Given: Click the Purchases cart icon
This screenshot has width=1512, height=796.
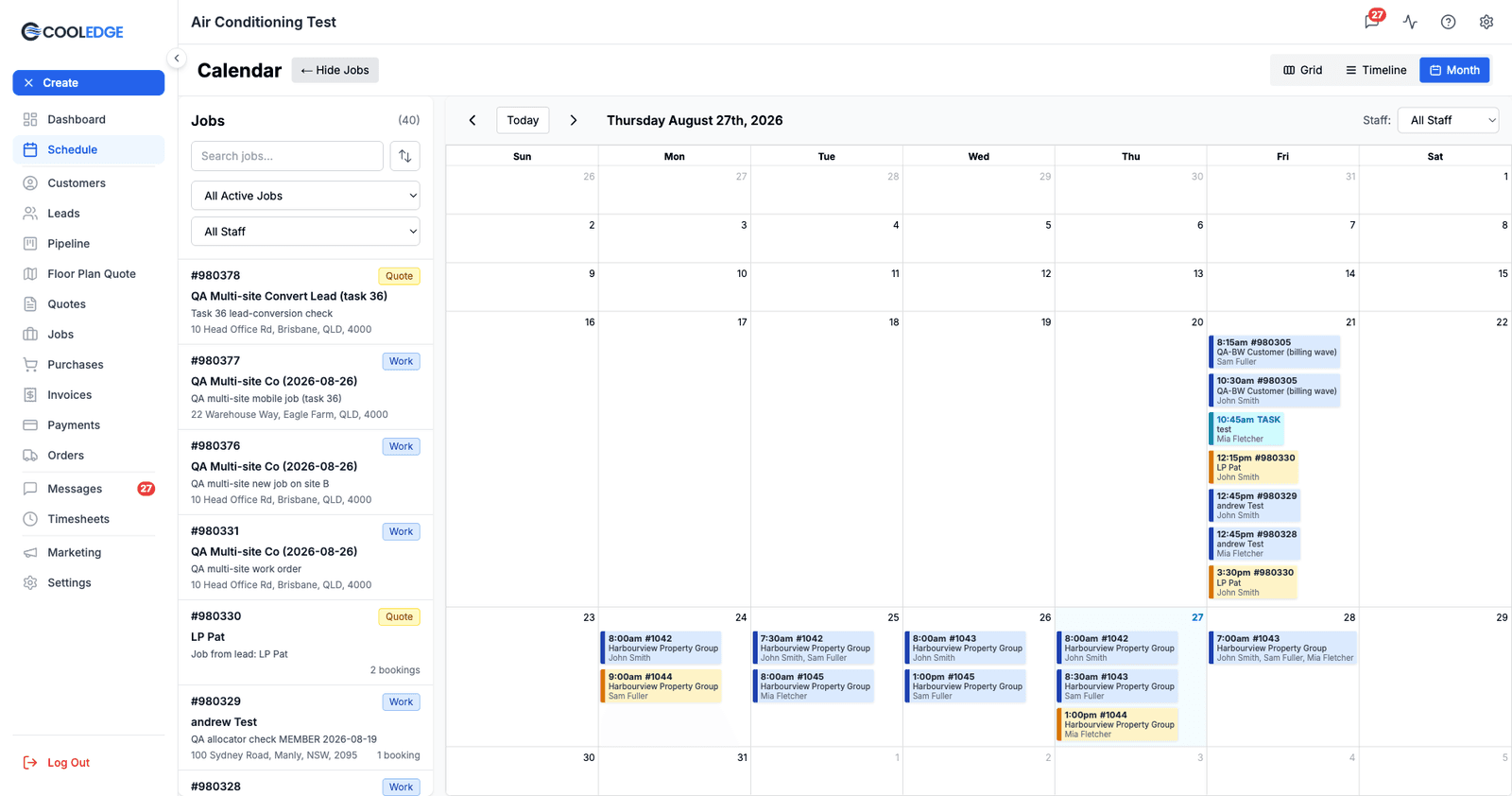Looking at the screenshot, I should (30, 365).
